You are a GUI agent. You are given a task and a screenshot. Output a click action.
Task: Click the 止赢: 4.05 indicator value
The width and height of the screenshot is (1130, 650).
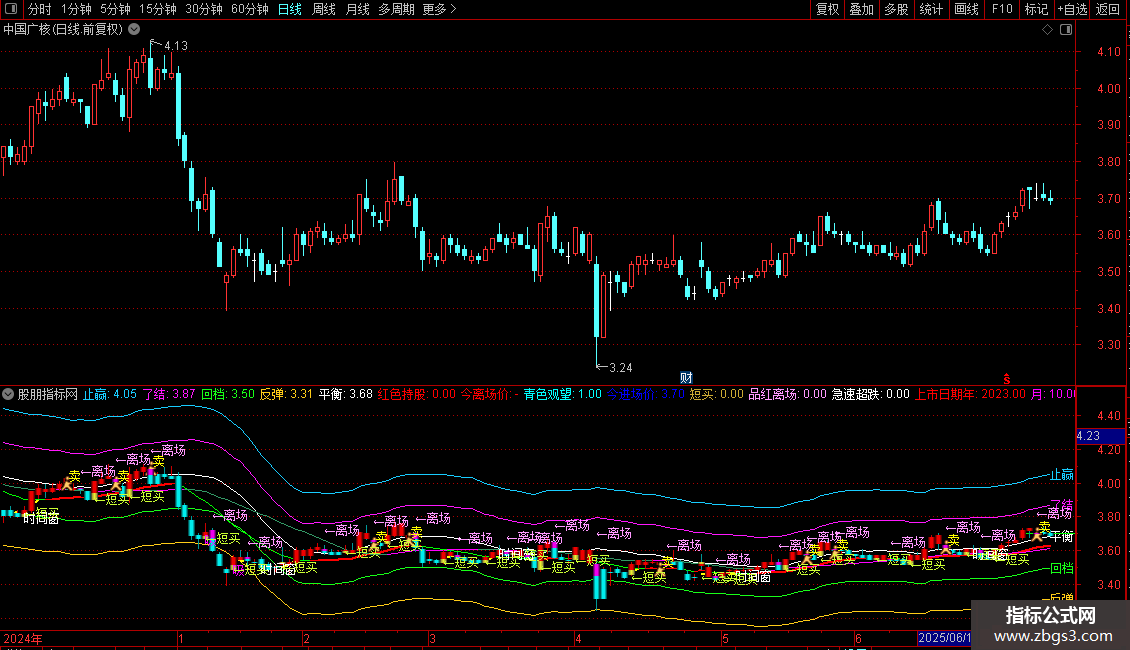click(x=110, y=394)
